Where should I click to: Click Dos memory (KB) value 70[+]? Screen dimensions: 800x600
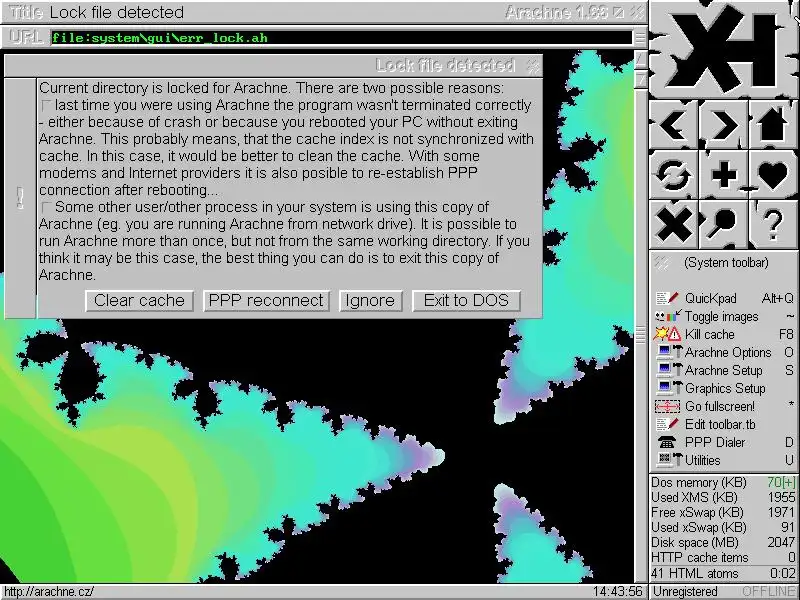781,483
